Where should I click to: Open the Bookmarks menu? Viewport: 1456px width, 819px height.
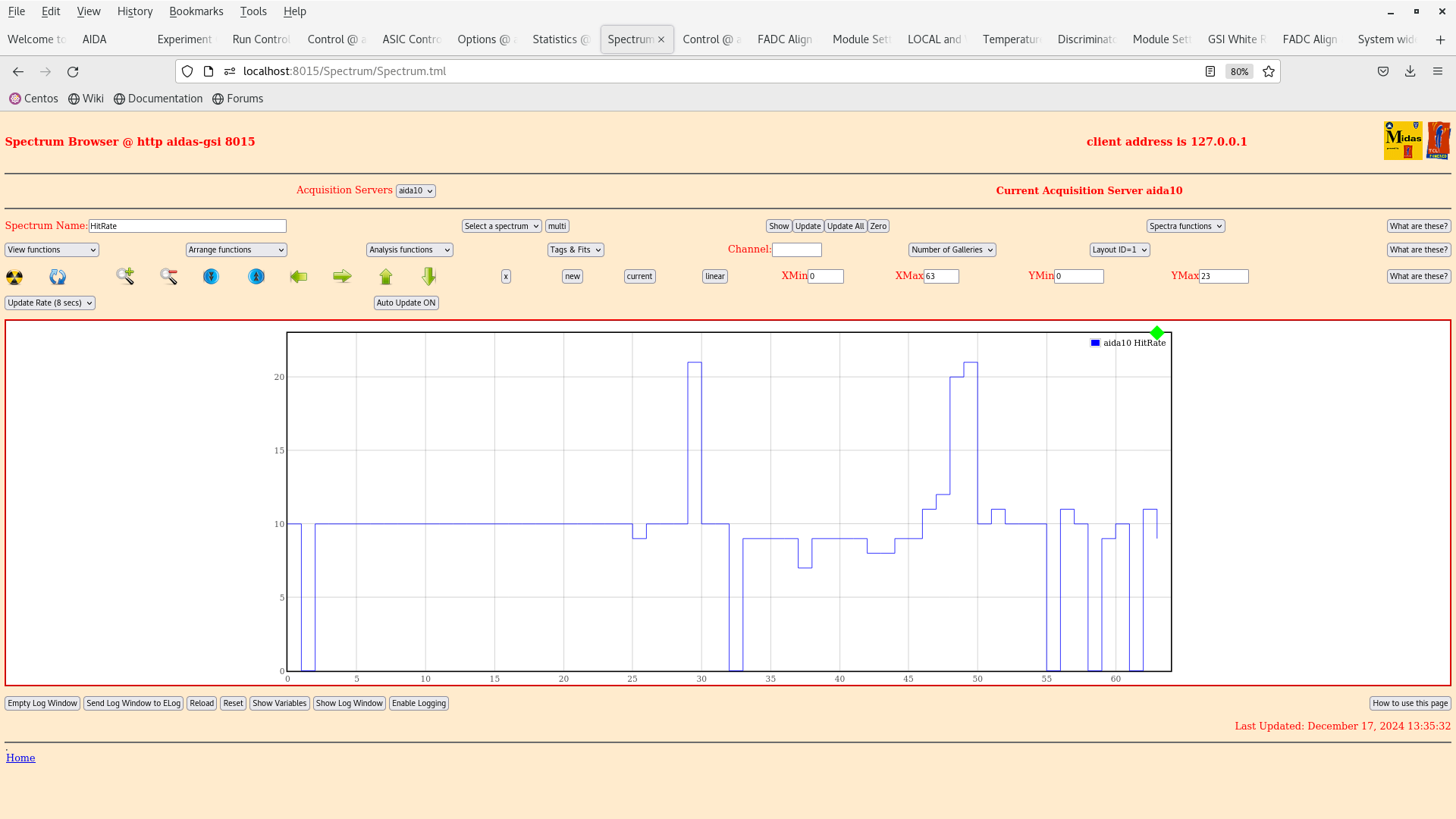(196, 11)
